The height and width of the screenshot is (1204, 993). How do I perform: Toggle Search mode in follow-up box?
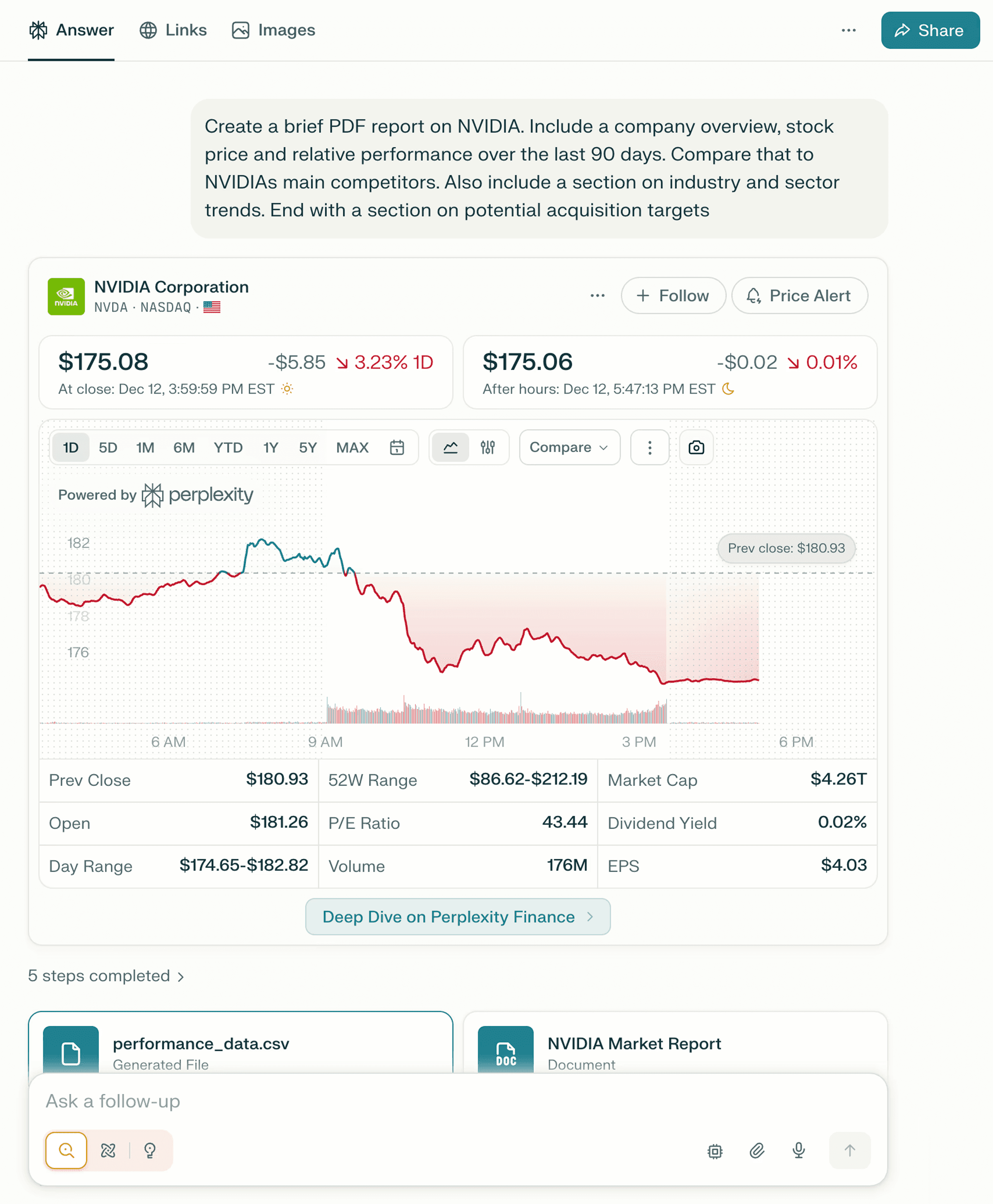point(66,1150)
